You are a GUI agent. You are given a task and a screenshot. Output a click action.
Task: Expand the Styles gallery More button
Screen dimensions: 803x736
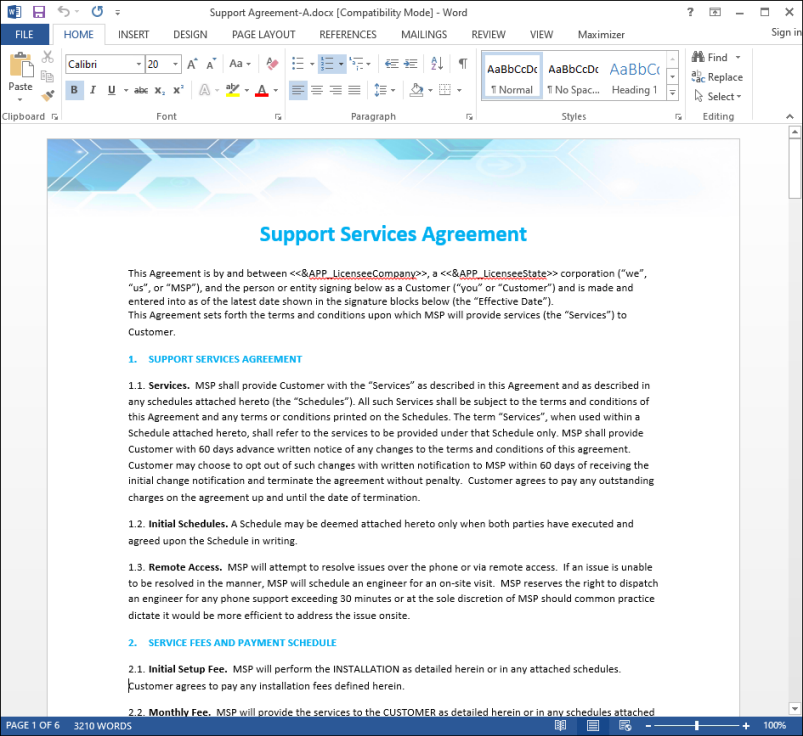672,93
